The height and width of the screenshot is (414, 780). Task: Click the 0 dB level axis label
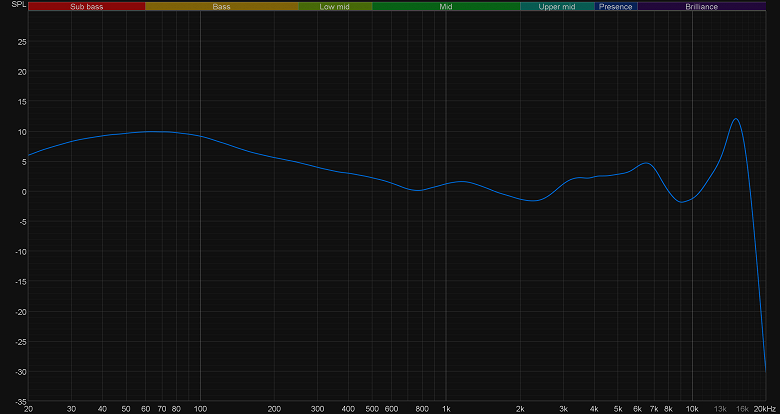coord(24,192)
